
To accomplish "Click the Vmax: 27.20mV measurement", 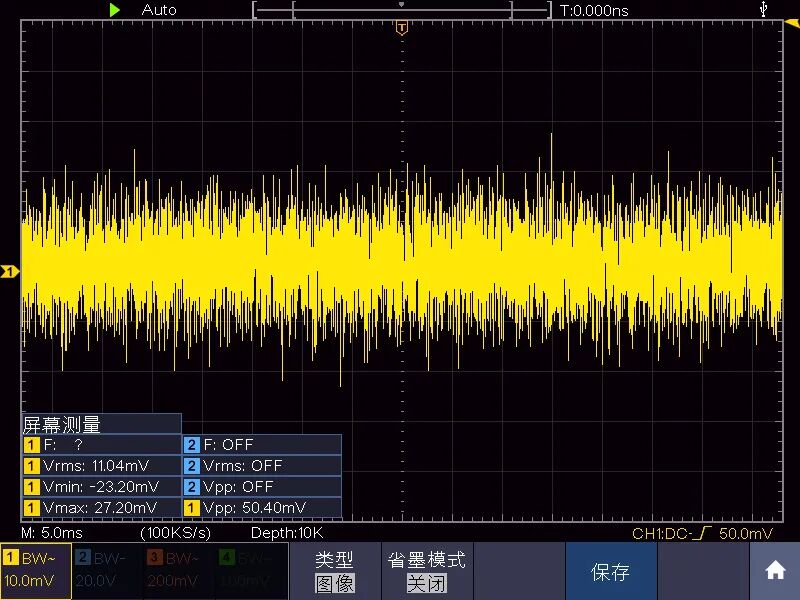I will click(102, 508).
